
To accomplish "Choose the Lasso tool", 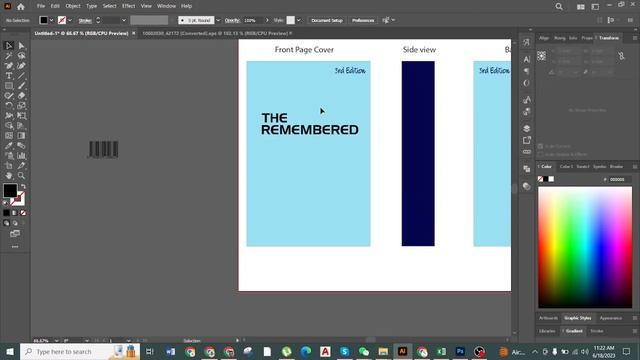I will pos(21,56).
